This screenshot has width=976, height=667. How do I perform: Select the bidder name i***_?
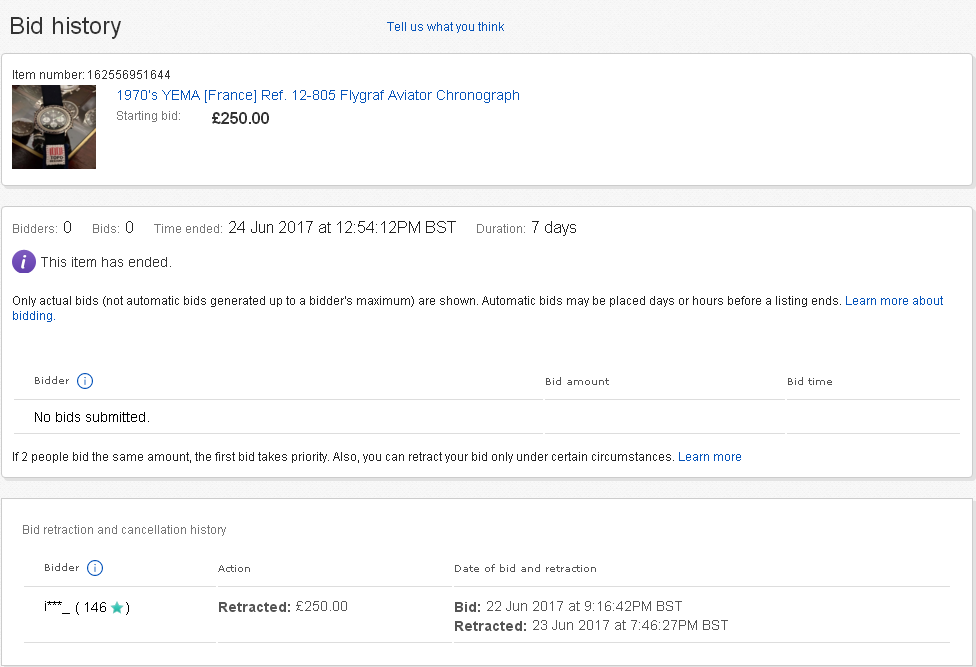pyautogui.click(x=57, y=607)
